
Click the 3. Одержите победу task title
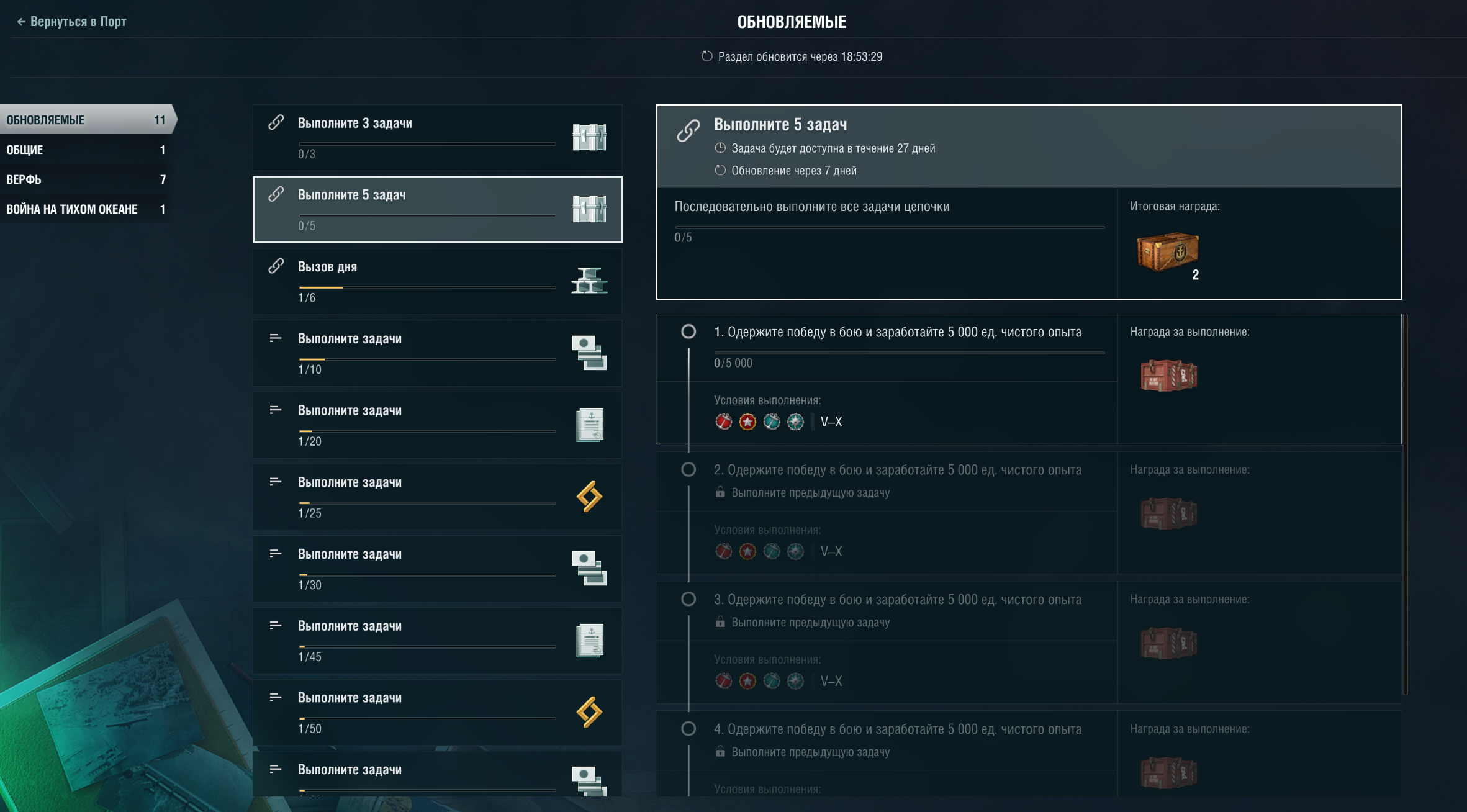[x=898, y=600]
